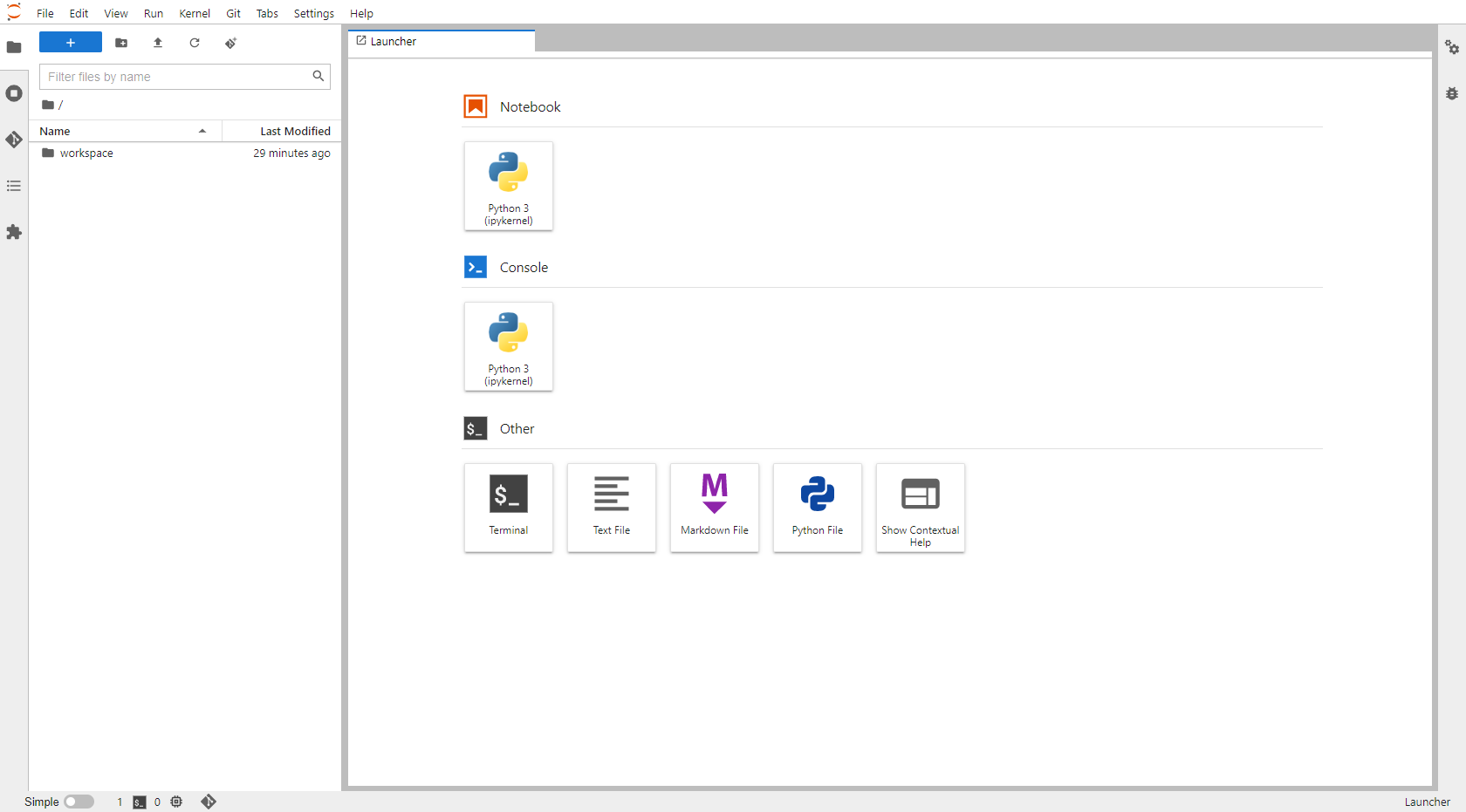Click the Notebook section icon
Screen dimensions: 1466x812
click(x=476, y=106)
